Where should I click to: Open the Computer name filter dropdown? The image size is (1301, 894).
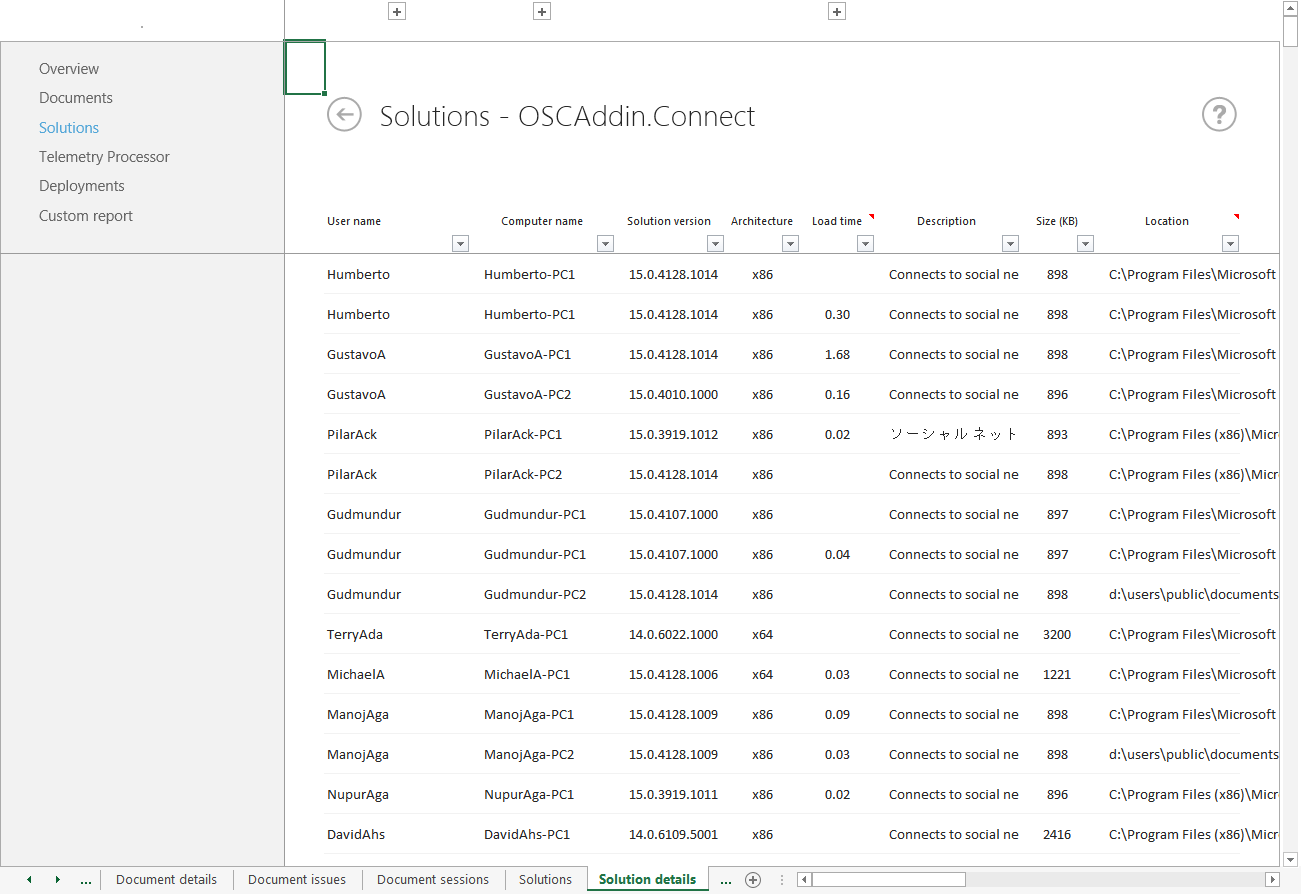pyautogui.click(x=605, y=243)
